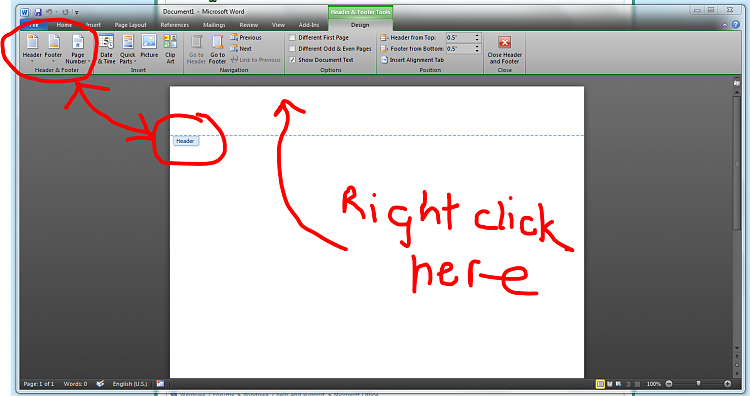Open Word Help
Image resolution: width=750 pixels, height=396 pixels.
[x=736, y=24]
